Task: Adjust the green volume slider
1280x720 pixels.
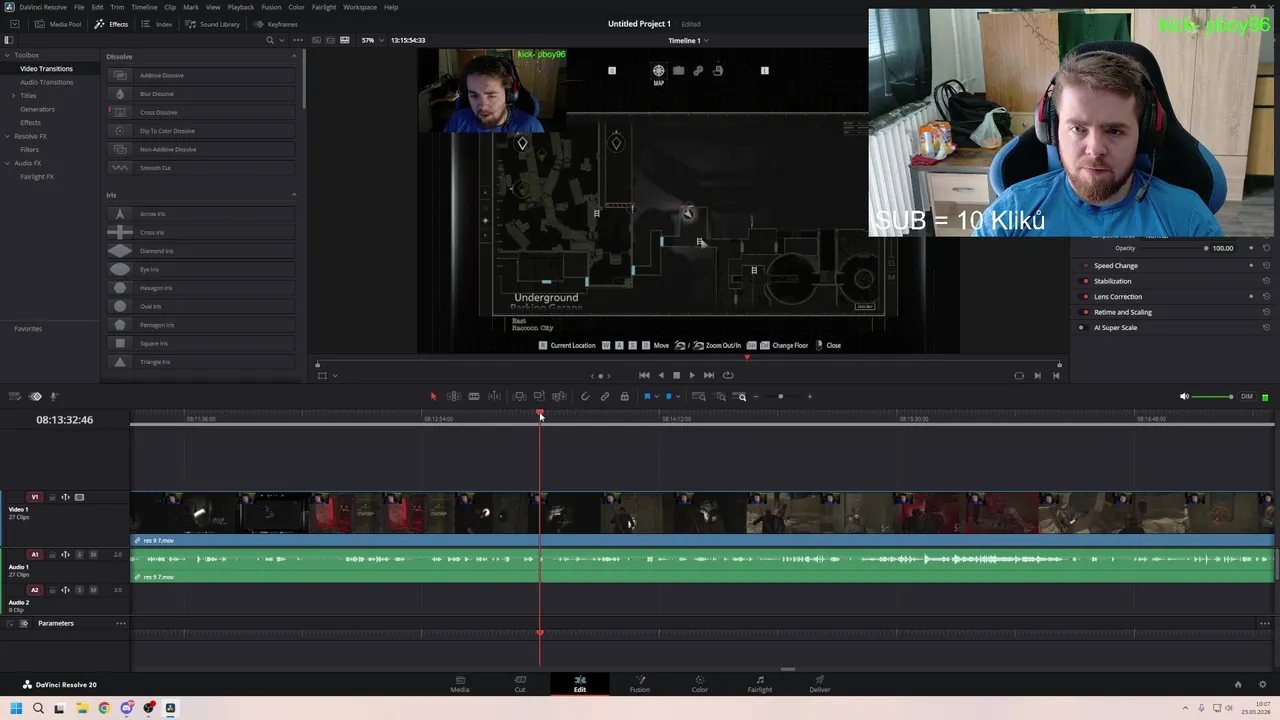Action: pyautogui.click(x=1214, y=397)
